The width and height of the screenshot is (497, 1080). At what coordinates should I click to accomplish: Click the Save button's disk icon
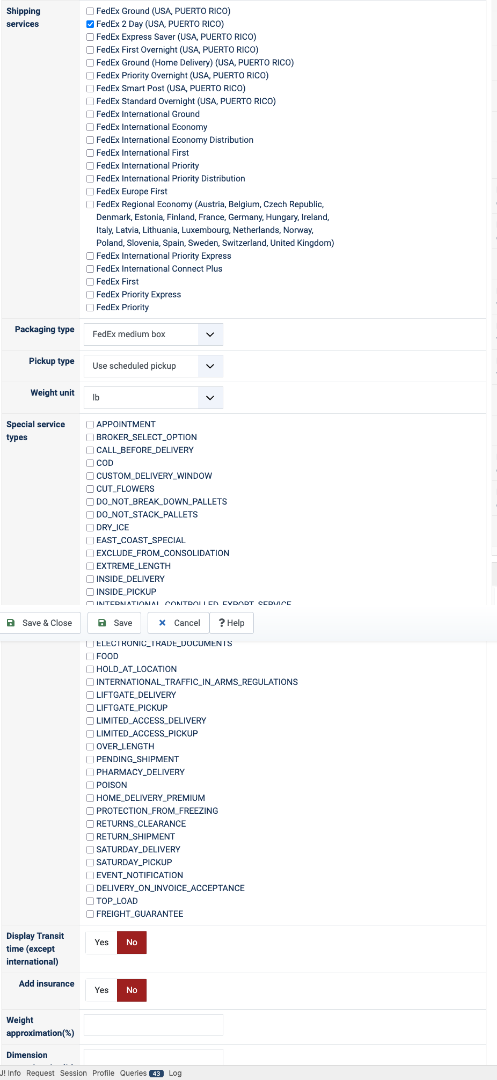102,623
